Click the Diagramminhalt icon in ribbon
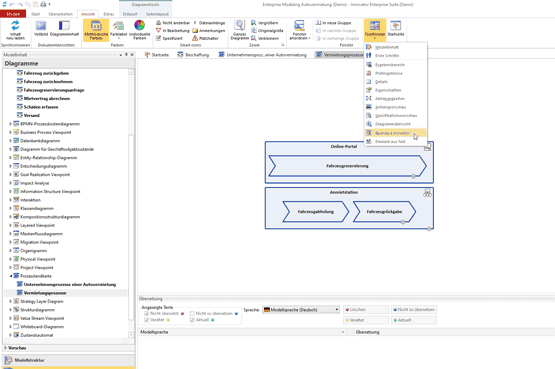 pyautogui.click(x=64, y=29)
